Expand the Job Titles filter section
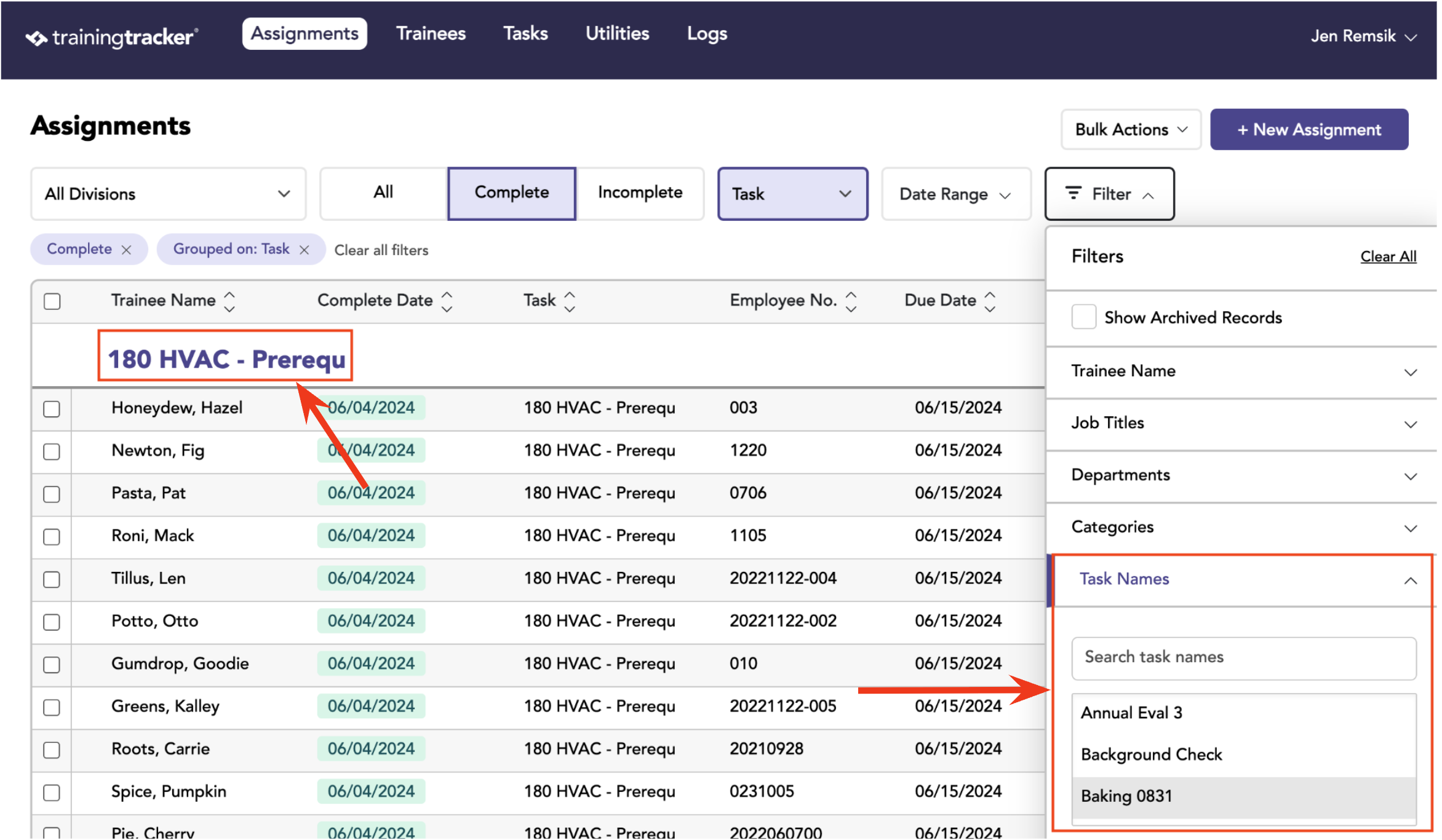This screenshot has height=840, width=1442. pyautogui.click(x=1241, y=423)
